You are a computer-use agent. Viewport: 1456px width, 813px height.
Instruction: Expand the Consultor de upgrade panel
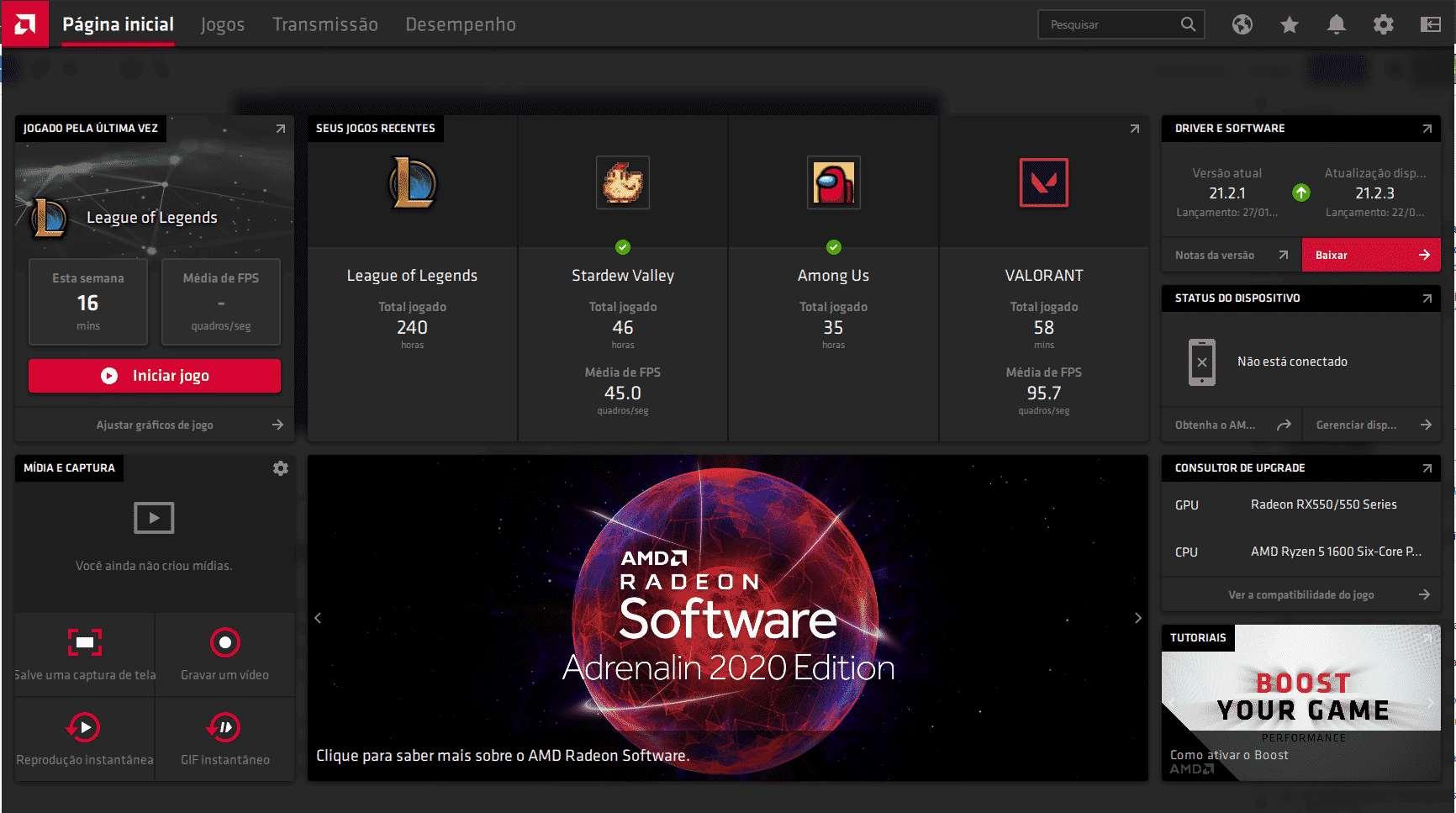tap(1427, 468)
